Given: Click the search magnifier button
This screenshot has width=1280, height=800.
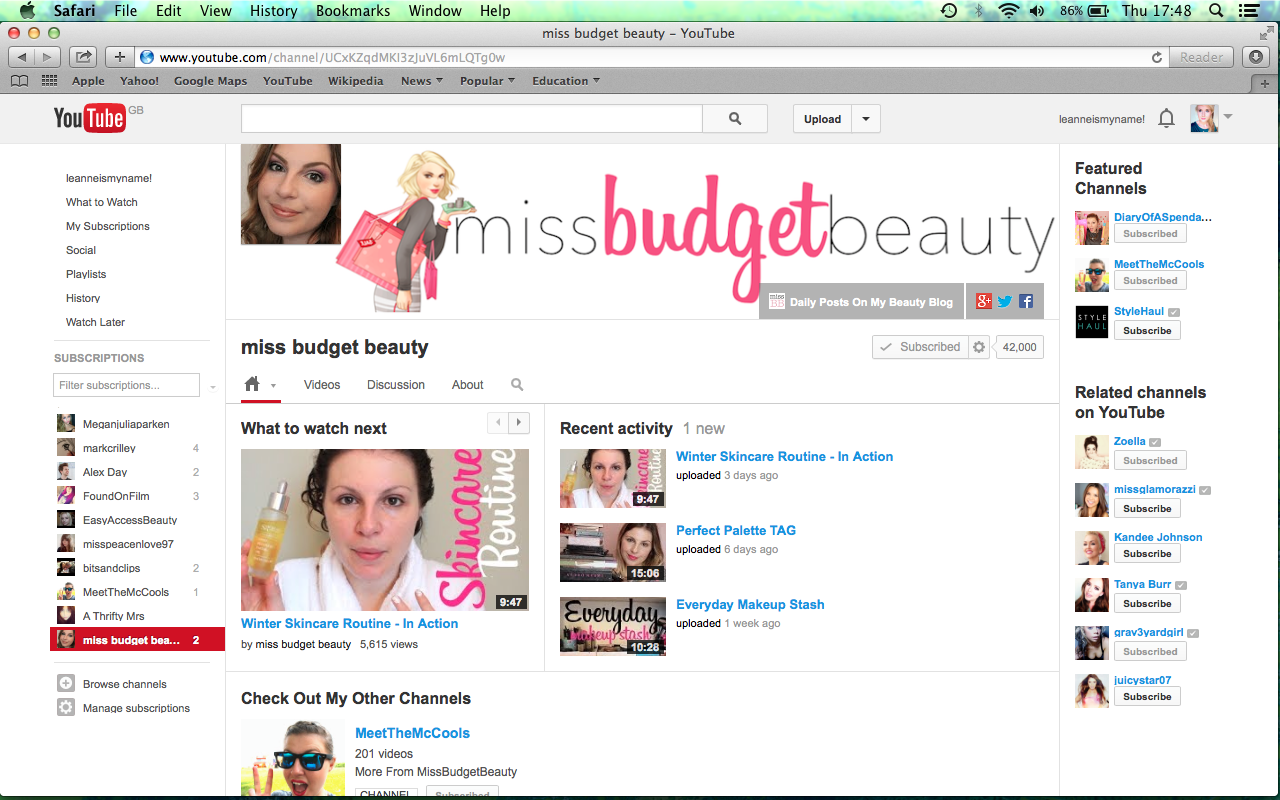Looking at the screenshot, I should pyautogui.click(x=735, y=119).
